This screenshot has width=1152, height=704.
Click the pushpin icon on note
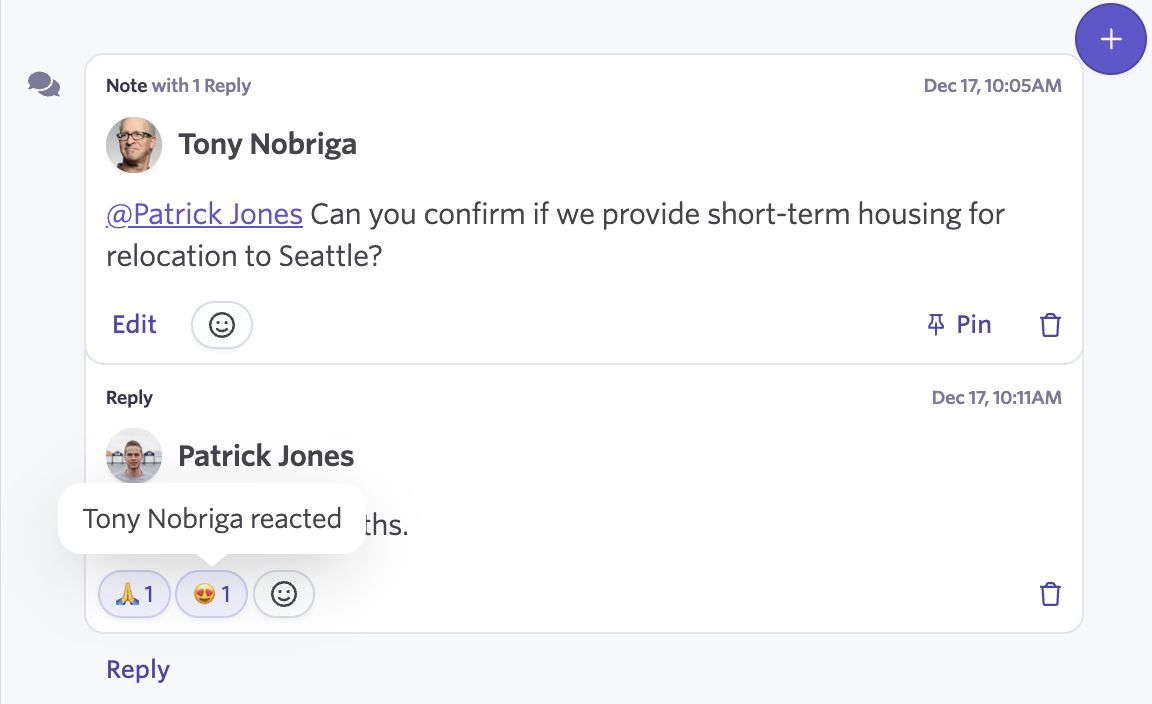pos(936,324)
